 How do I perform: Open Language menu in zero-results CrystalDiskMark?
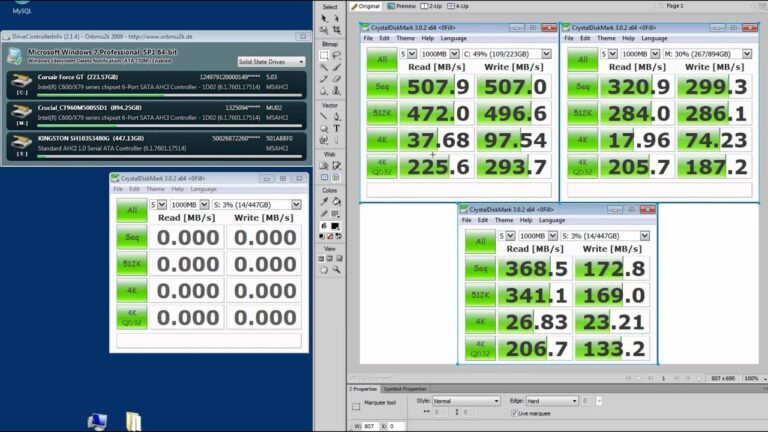point(203,189)
